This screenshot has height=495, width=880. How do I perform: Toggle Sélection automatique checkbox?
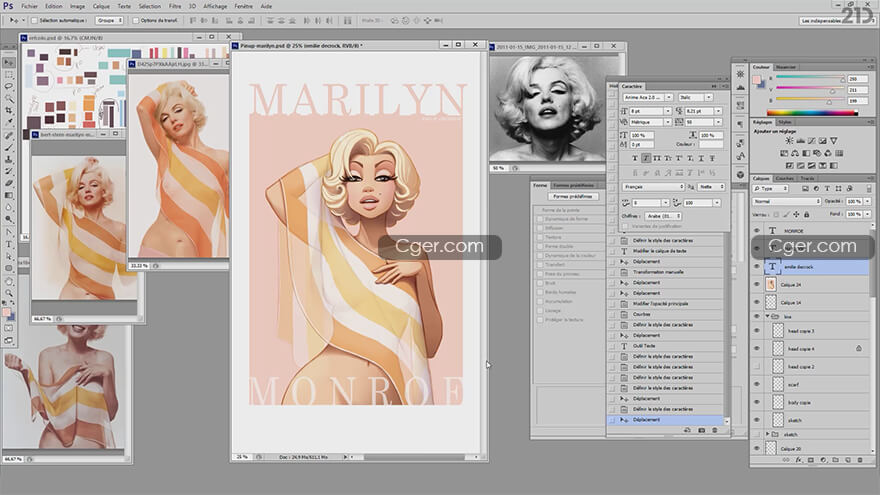[34, 20]
